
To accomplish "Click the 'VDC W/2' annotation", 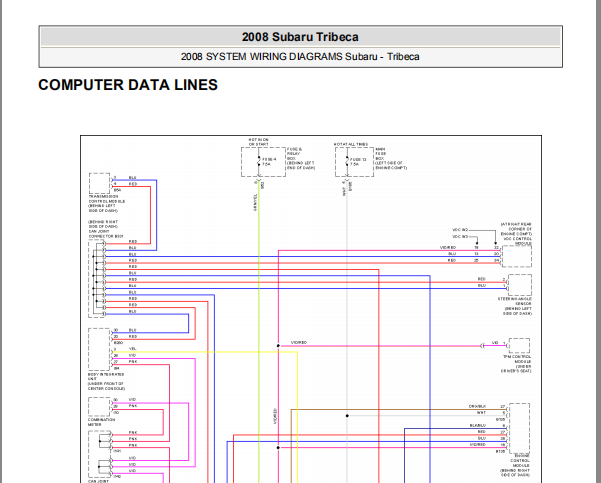I will pos(460,230).
